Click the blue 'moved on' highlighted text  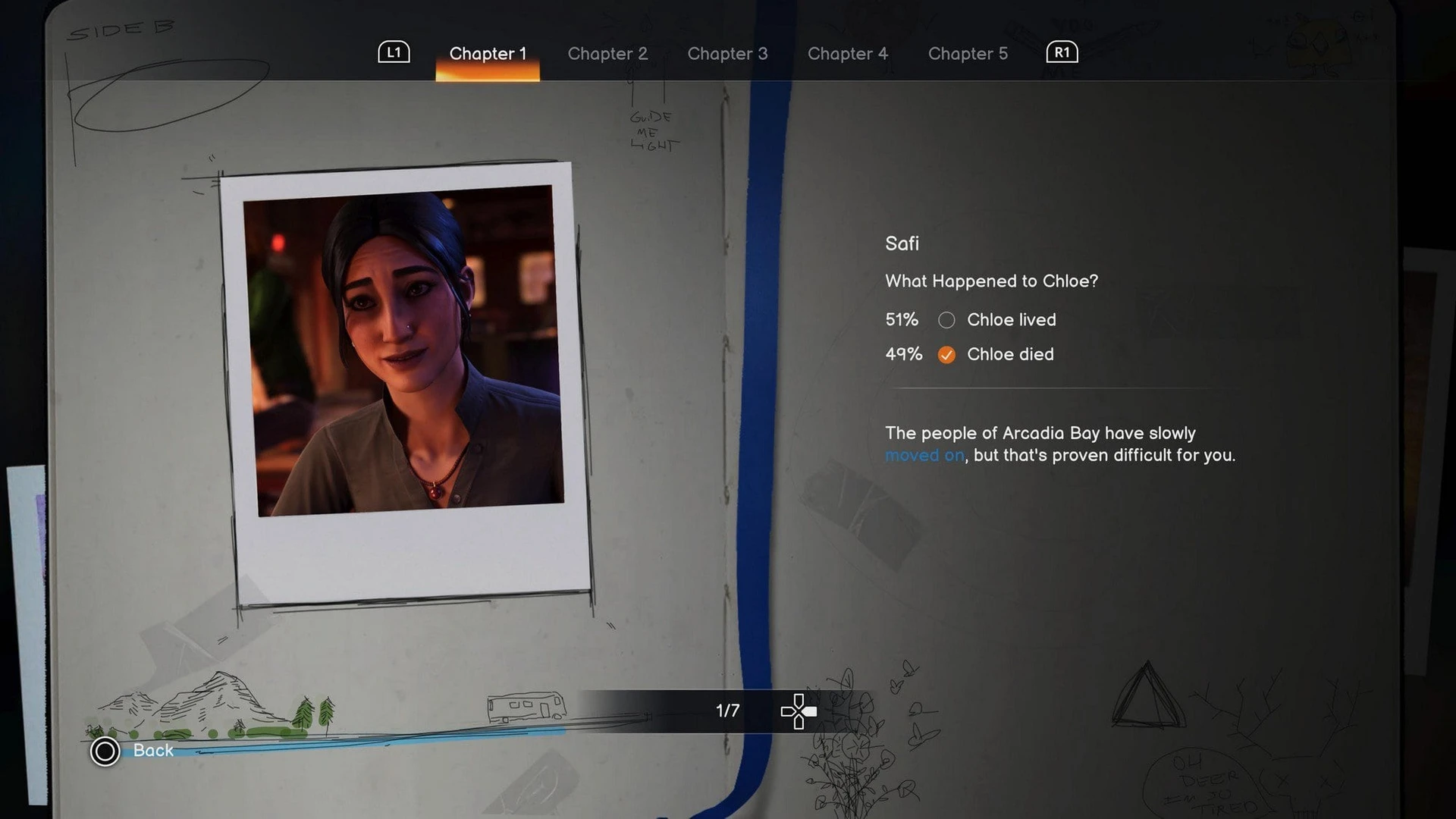coord(924,455)
